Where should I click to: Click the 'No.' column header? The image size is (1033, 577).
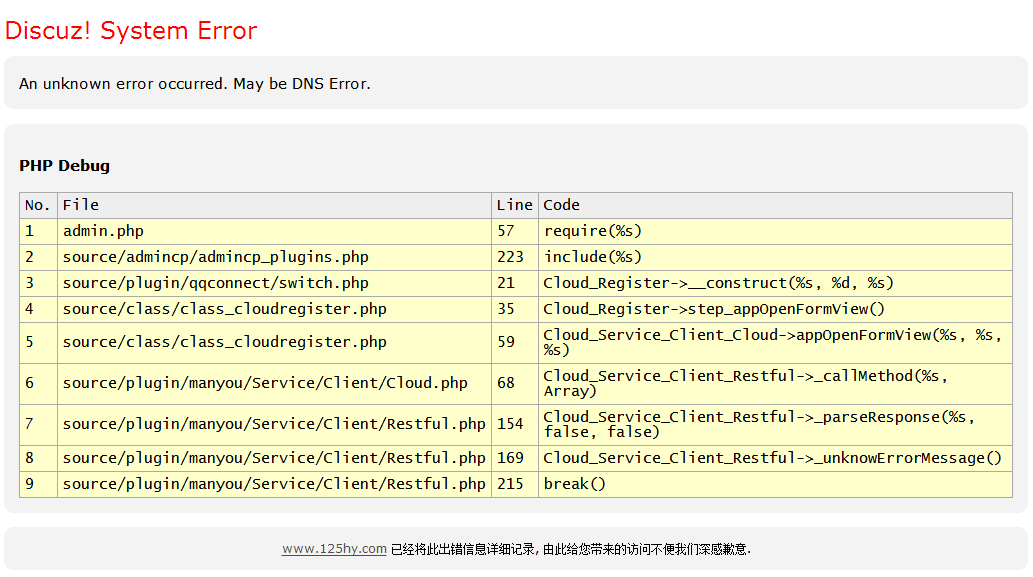click(38, 206)
